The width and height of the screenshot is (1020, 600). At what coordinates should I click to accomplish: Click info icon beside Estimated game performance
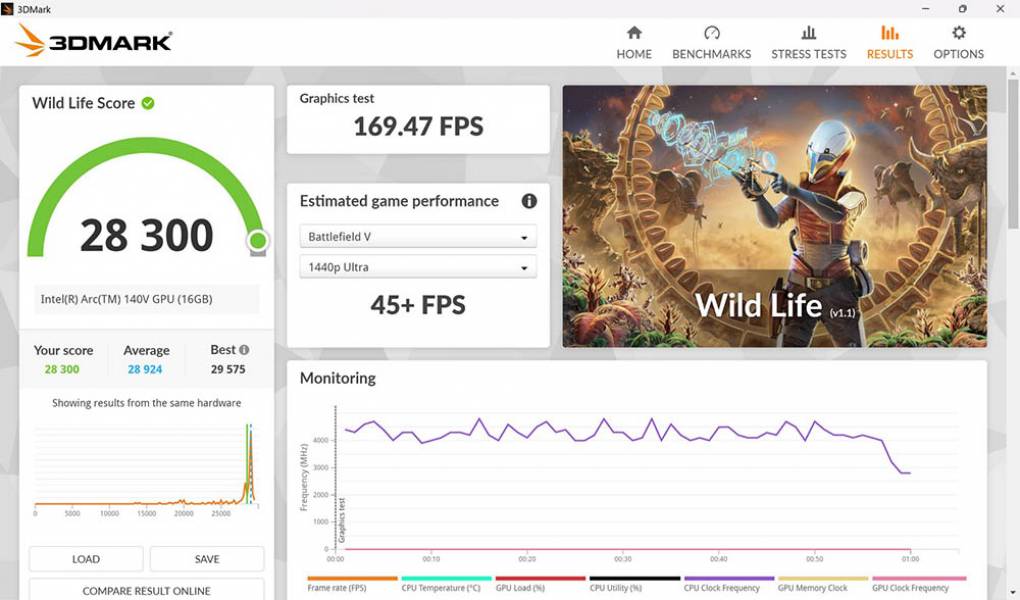coord(529,201)
